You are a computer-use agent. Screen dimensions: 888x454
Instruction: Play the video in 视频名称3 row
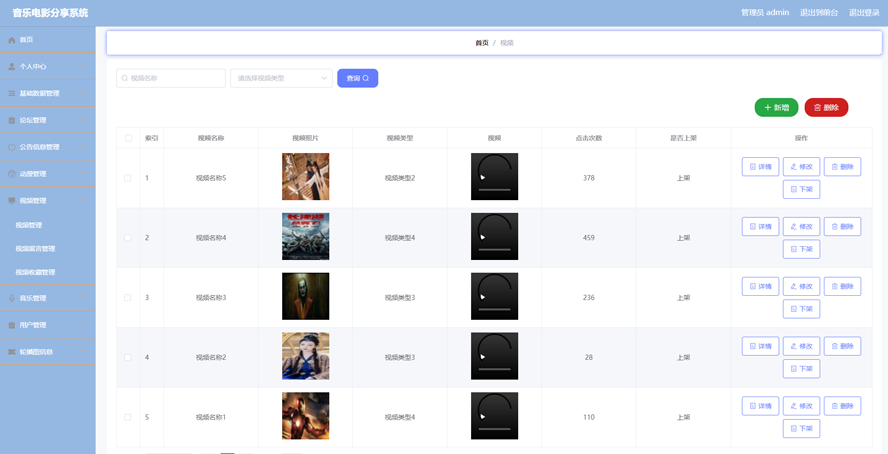click(x=483, y=297)
